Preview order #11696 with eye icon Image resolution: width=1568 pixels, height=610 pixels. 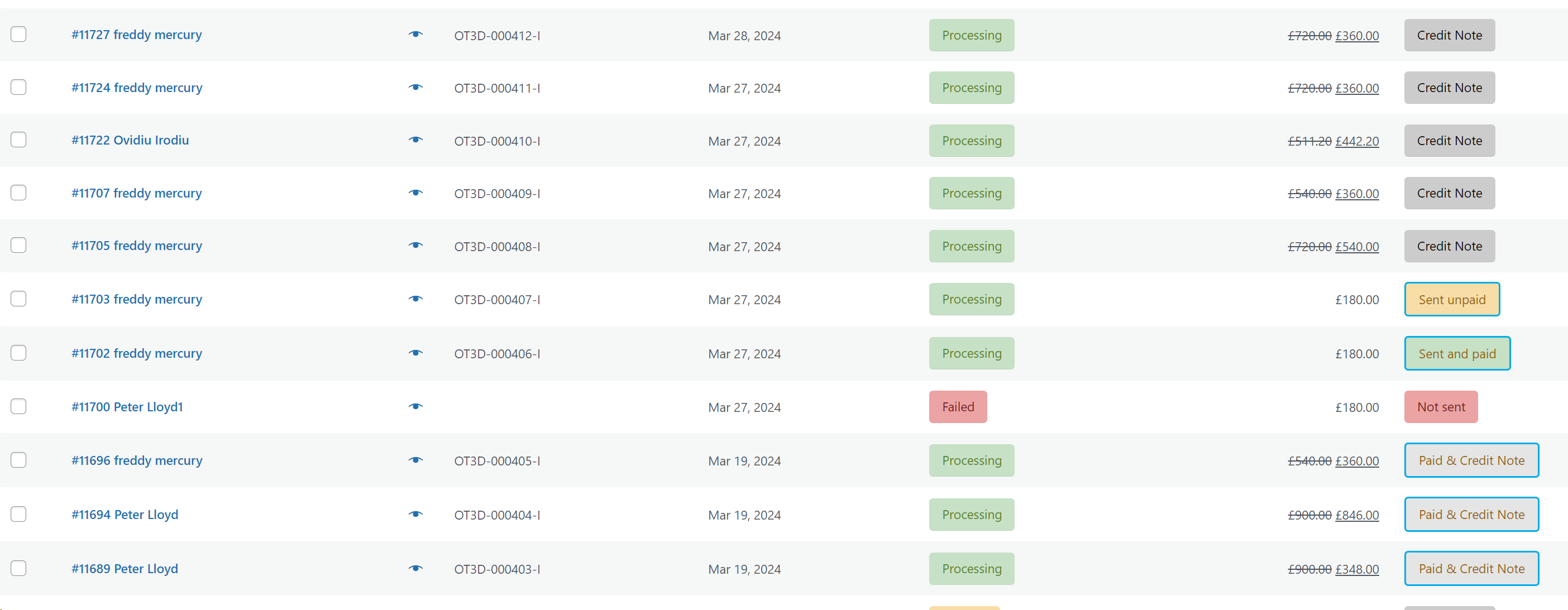(x=416, y=460)
